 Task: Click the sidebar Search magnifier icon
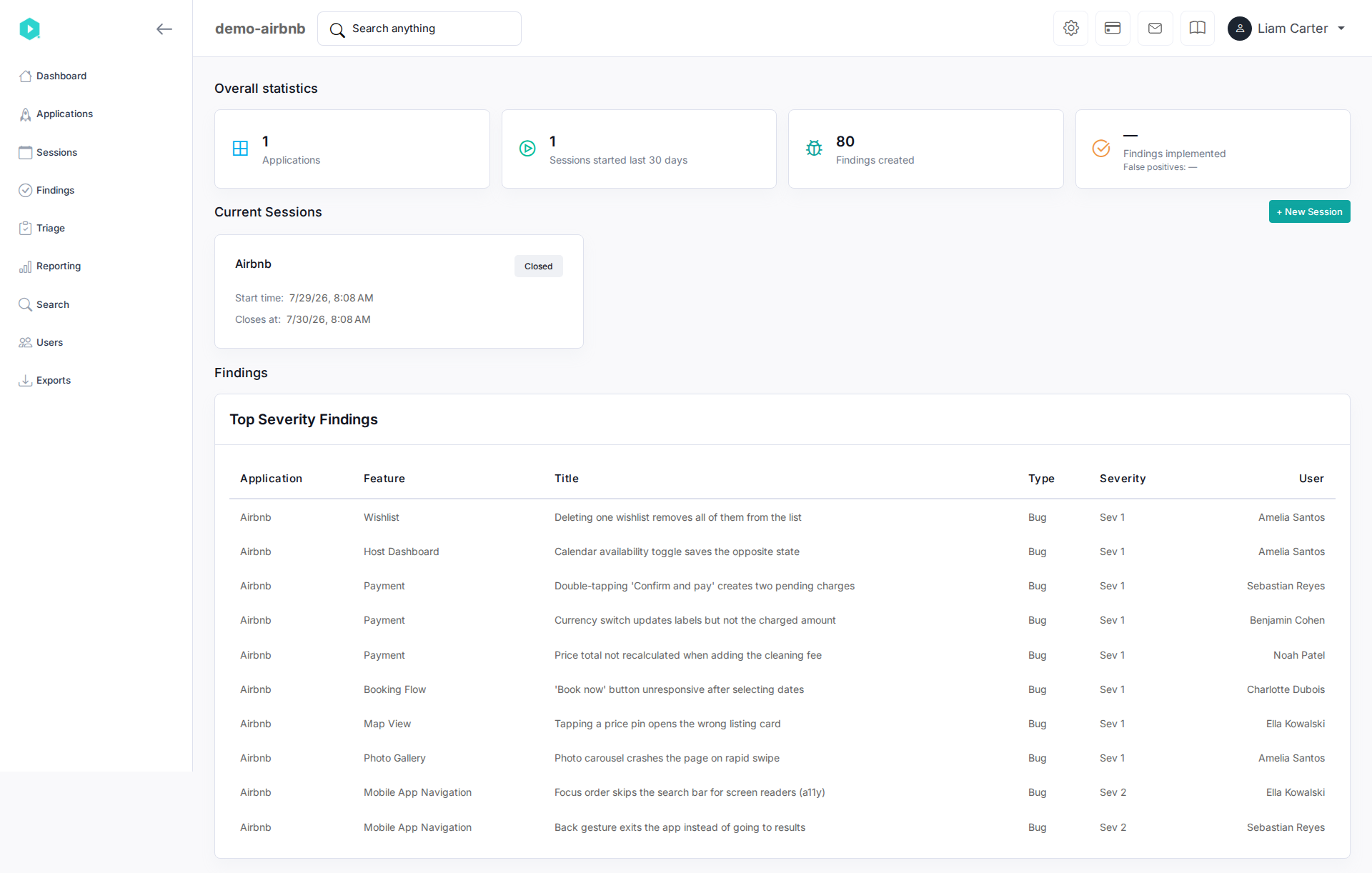coord(25,304)
